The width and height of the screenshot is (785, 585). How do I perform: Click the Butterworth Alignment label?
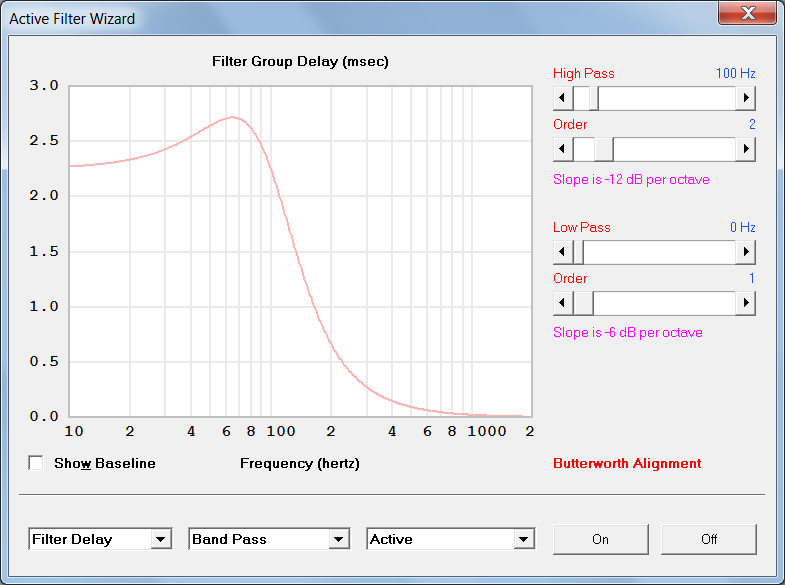627,463
